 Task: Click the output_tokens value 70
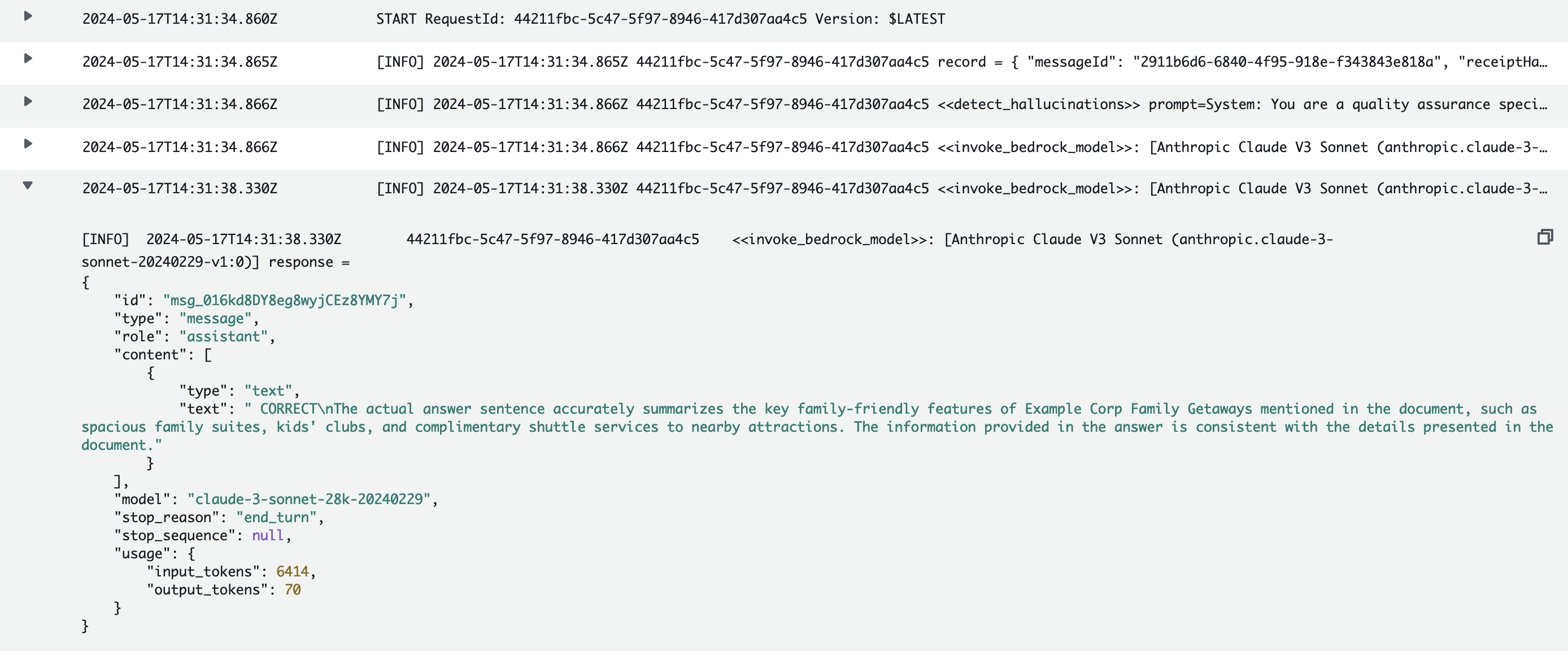pyautogui.click(x=292, y=590)
